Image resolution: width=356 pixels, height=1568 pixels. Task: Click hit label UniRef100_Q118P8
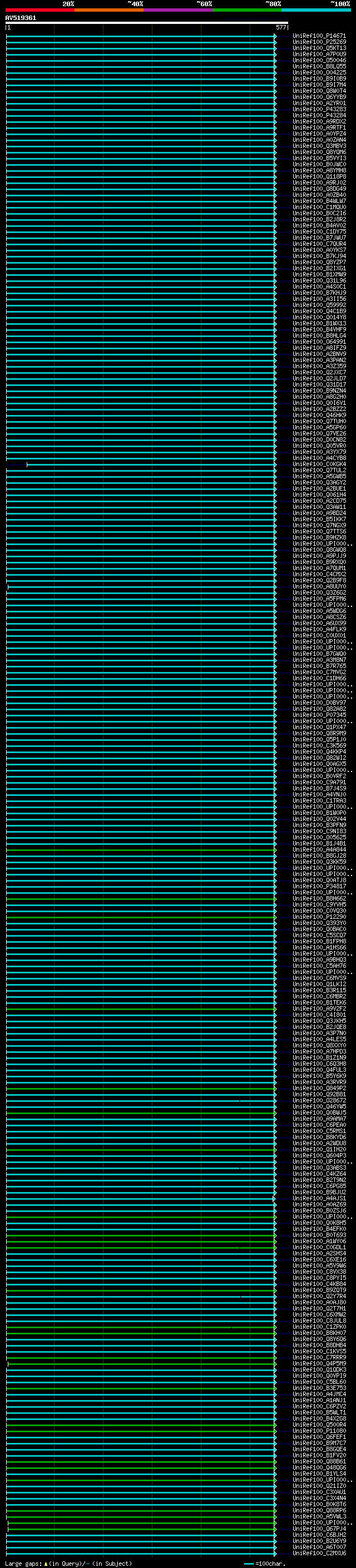click(x=319, y=176)
